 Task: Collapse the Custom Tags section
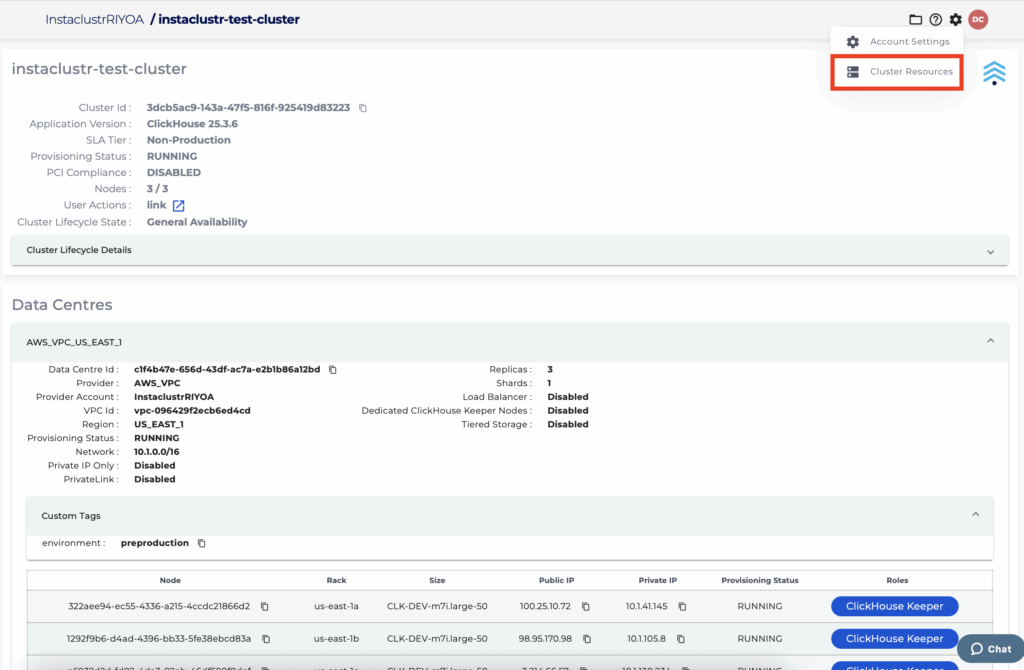[975, 515]
